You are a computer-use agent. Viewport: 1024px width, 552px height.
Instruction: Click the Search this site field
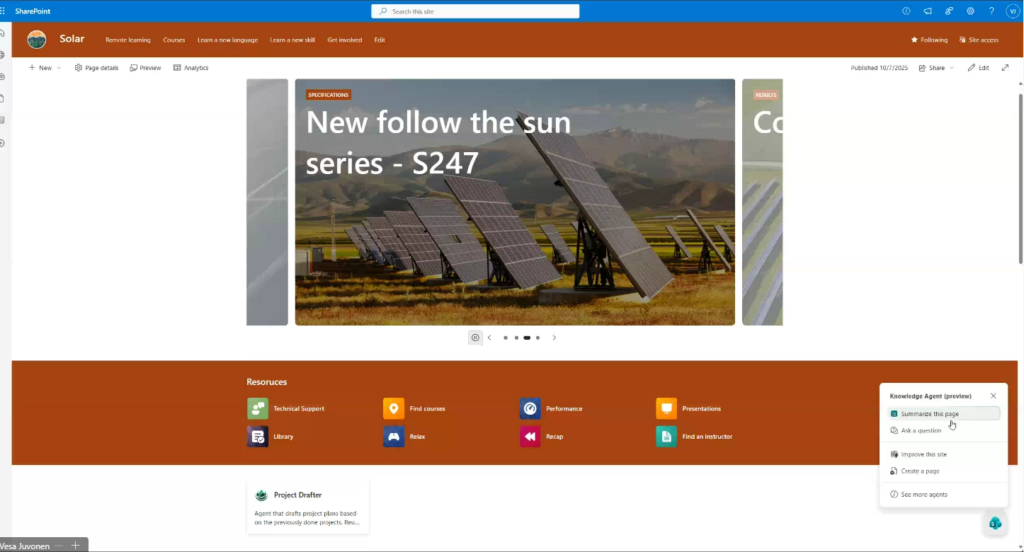coord(475,11)
